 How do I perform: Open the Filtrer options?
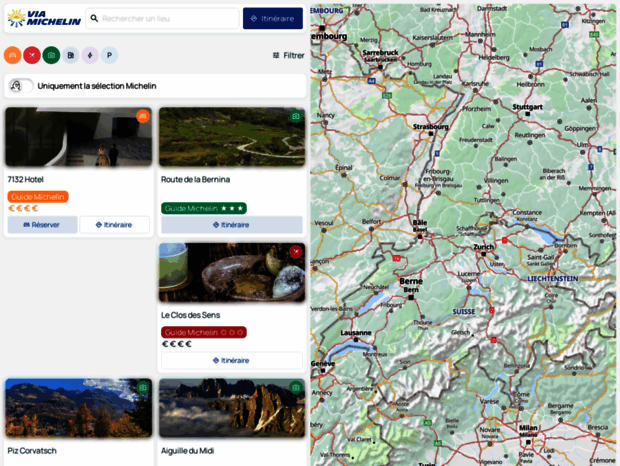coord(289,55)
